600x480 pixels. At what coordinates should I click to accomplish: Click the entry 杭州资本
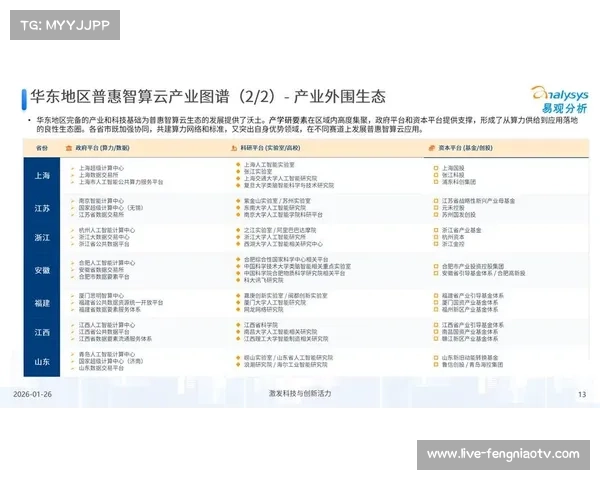coord(453,237)
